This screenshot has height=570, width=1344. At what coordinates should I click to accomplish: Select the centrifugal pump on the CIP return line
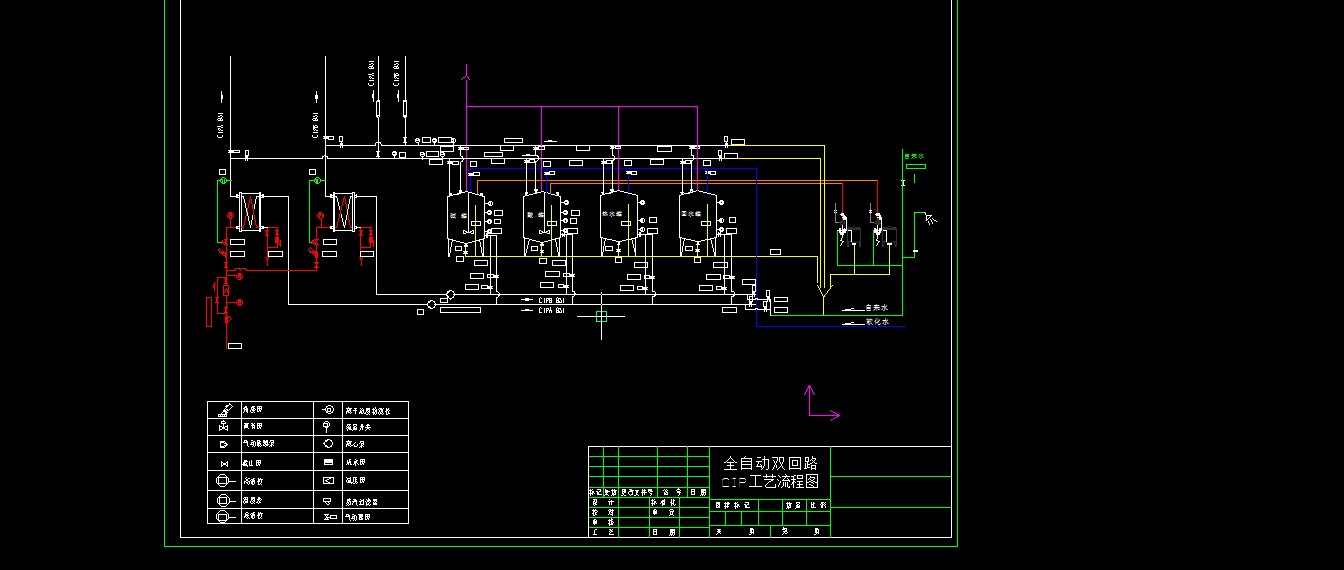click(450, 294)
